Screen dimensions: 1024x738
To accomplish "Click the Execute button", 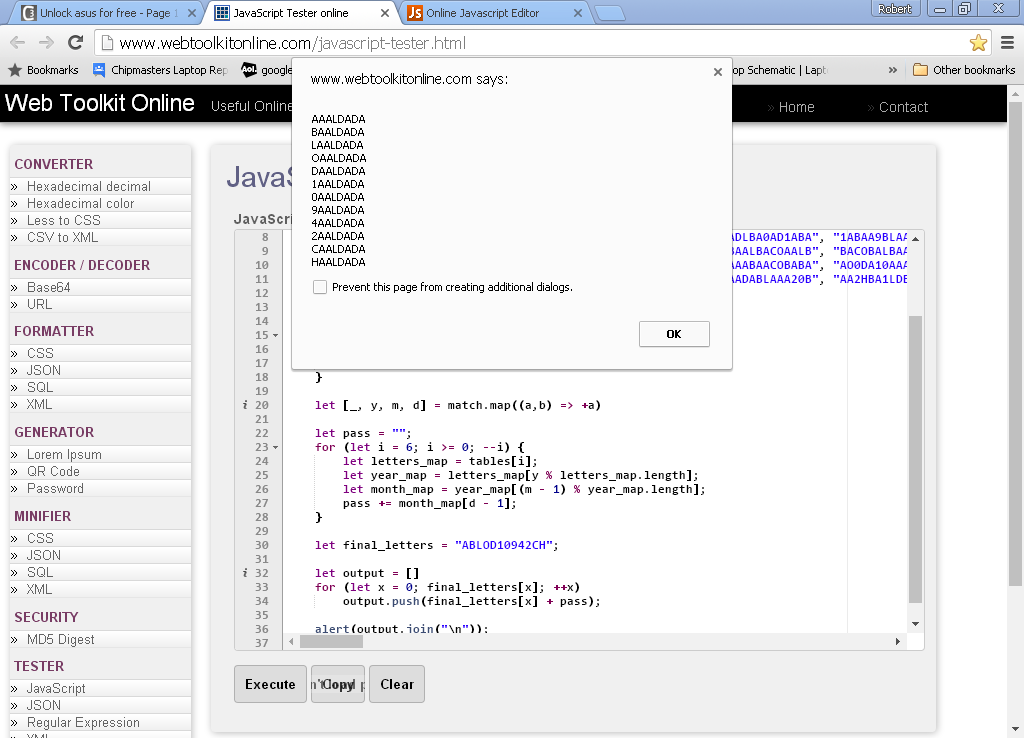I will tap(270, 684).
